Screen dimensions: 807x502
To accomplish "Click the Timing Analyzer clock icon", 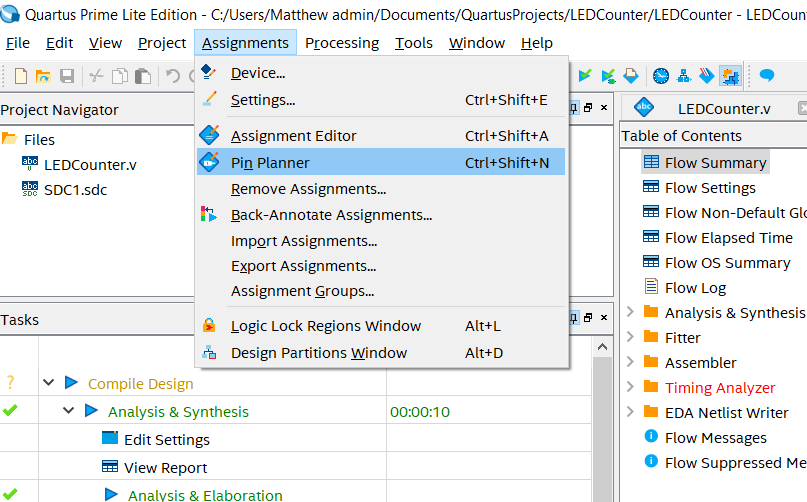I will click(x=661, y=76).
